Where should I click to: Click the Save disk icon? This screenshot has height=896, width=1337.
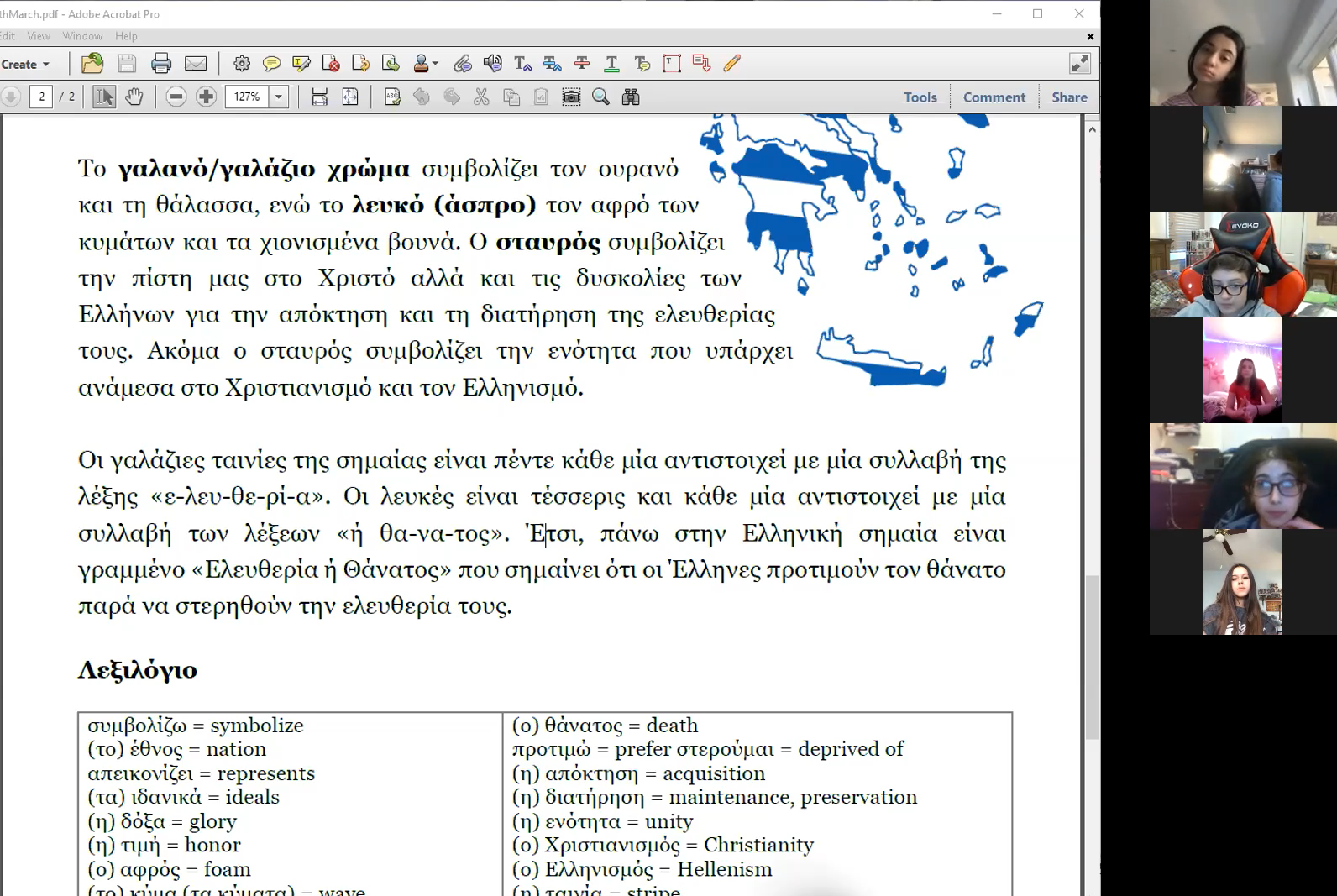(x=127, y=64)
